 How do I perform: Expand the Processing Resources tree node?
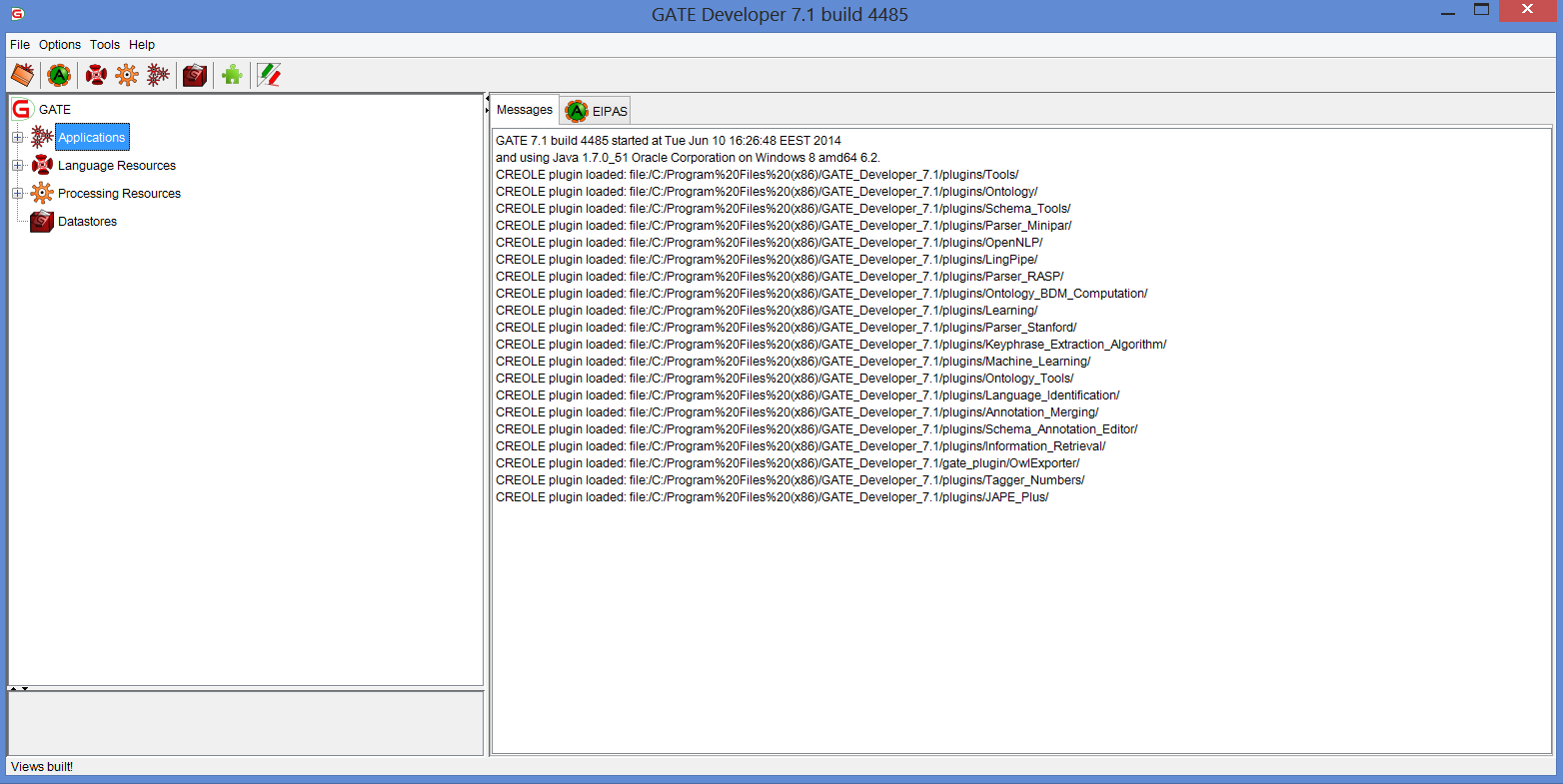(17, 194)
